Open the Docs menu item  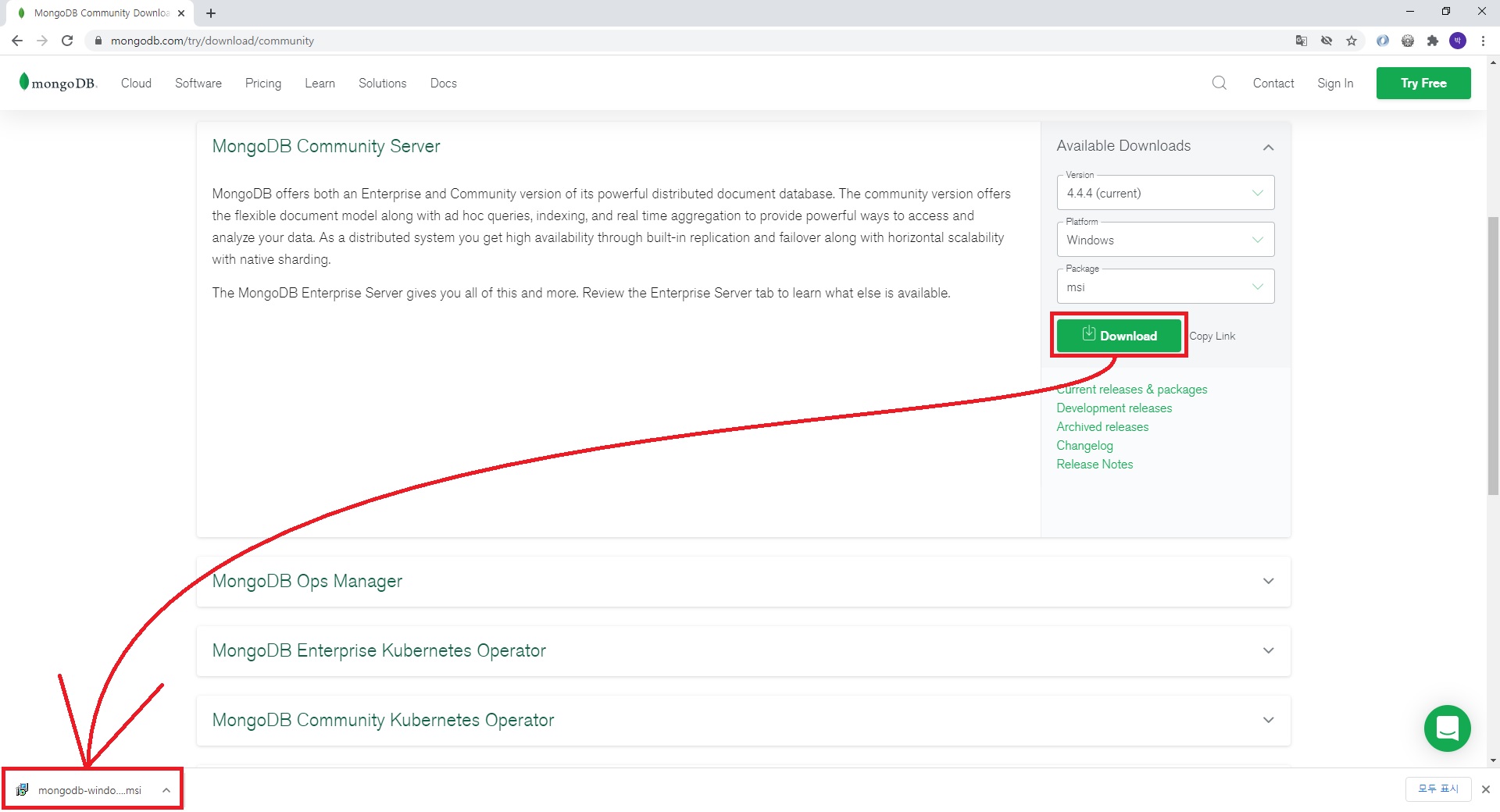[x=443, y=83]
